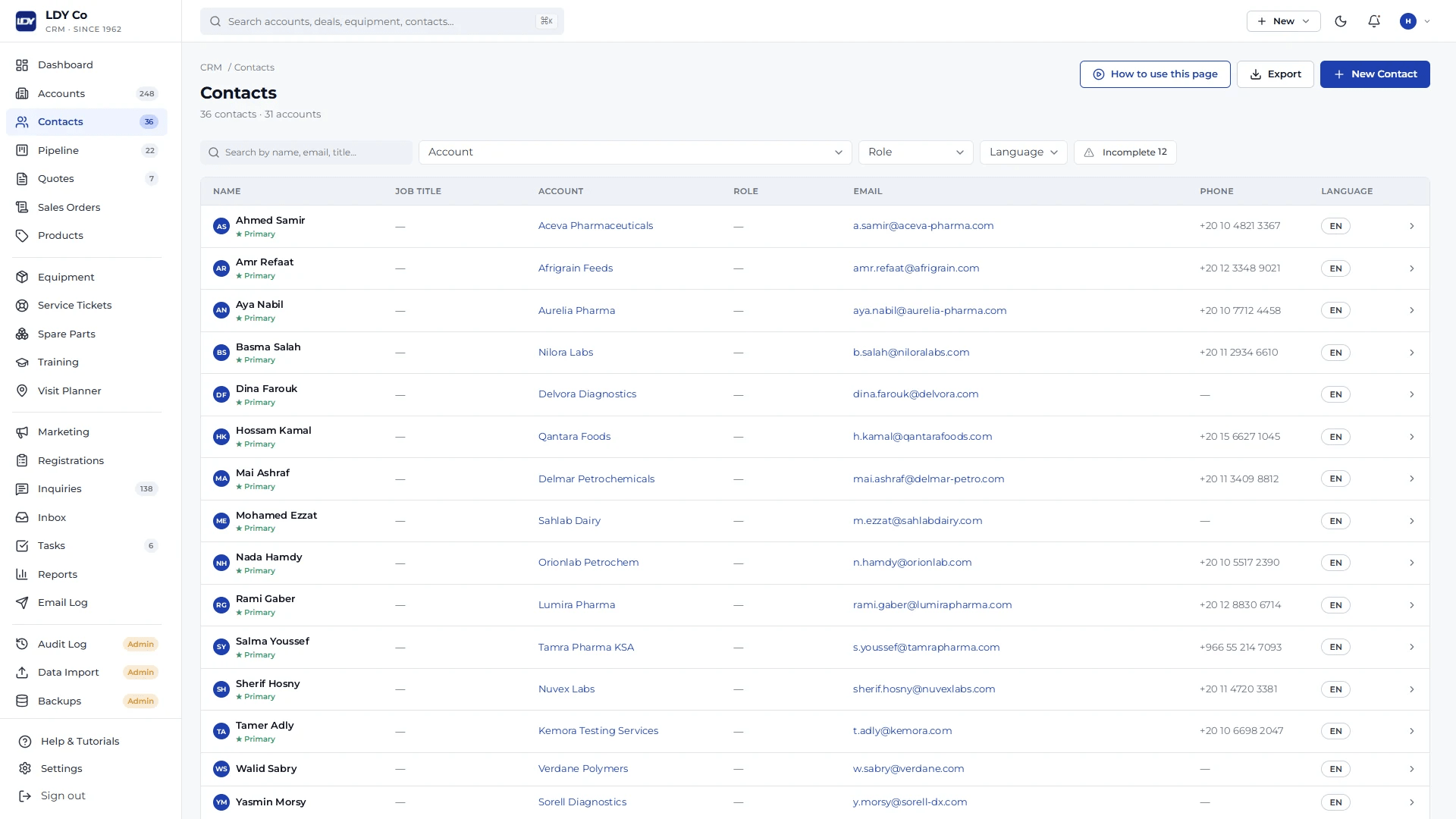Click Quotes document icon
1456x819 pixels.
coord(22,179)
